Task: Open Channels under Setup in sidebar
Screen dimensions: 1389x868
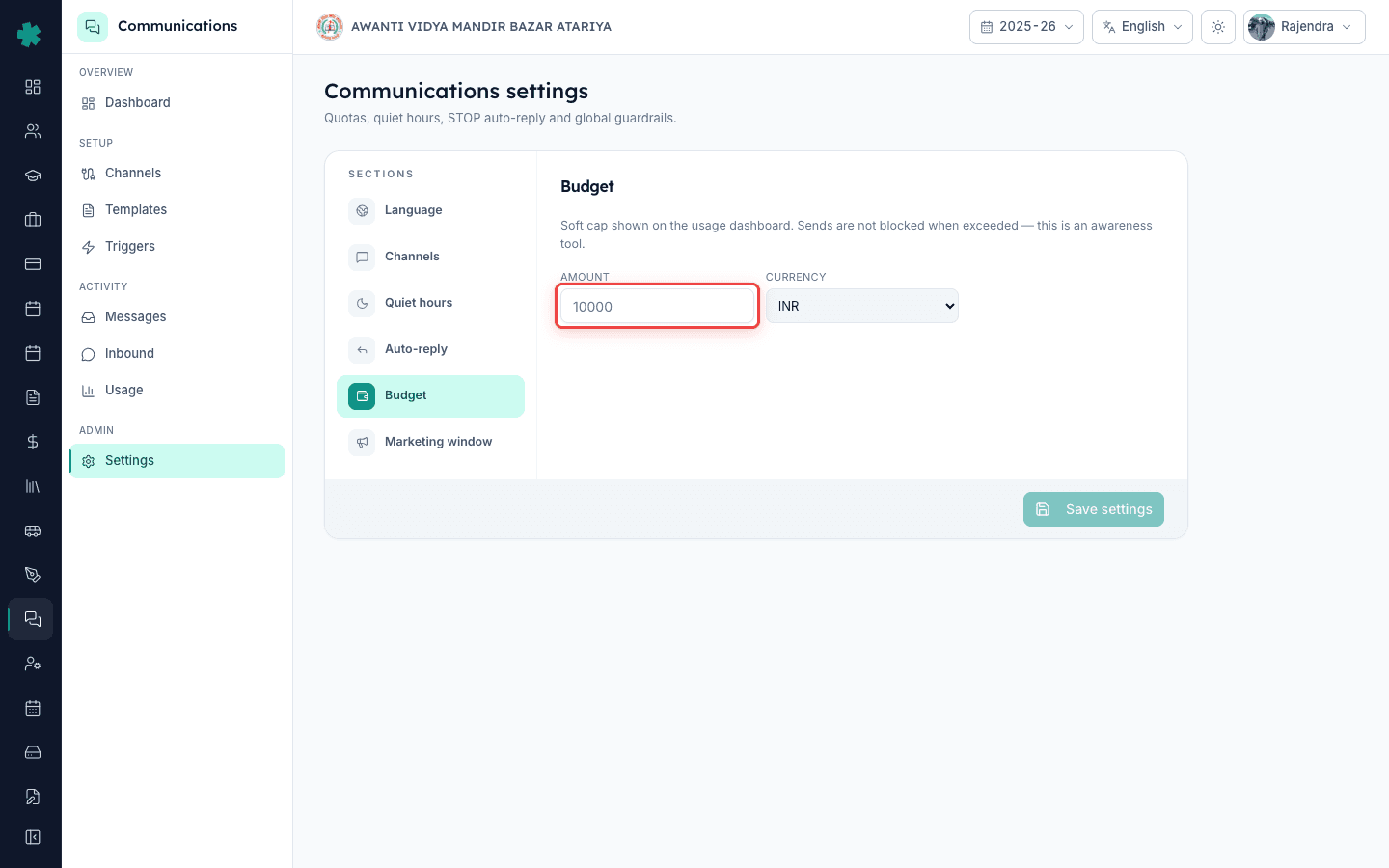Action: coord(177,174)
